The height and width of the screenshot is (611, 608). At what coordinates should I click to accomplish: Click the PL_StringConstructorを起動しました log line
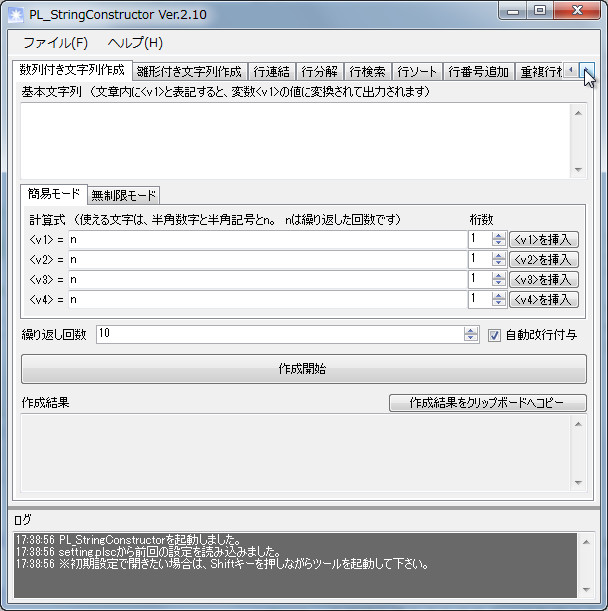coord(129,540)
